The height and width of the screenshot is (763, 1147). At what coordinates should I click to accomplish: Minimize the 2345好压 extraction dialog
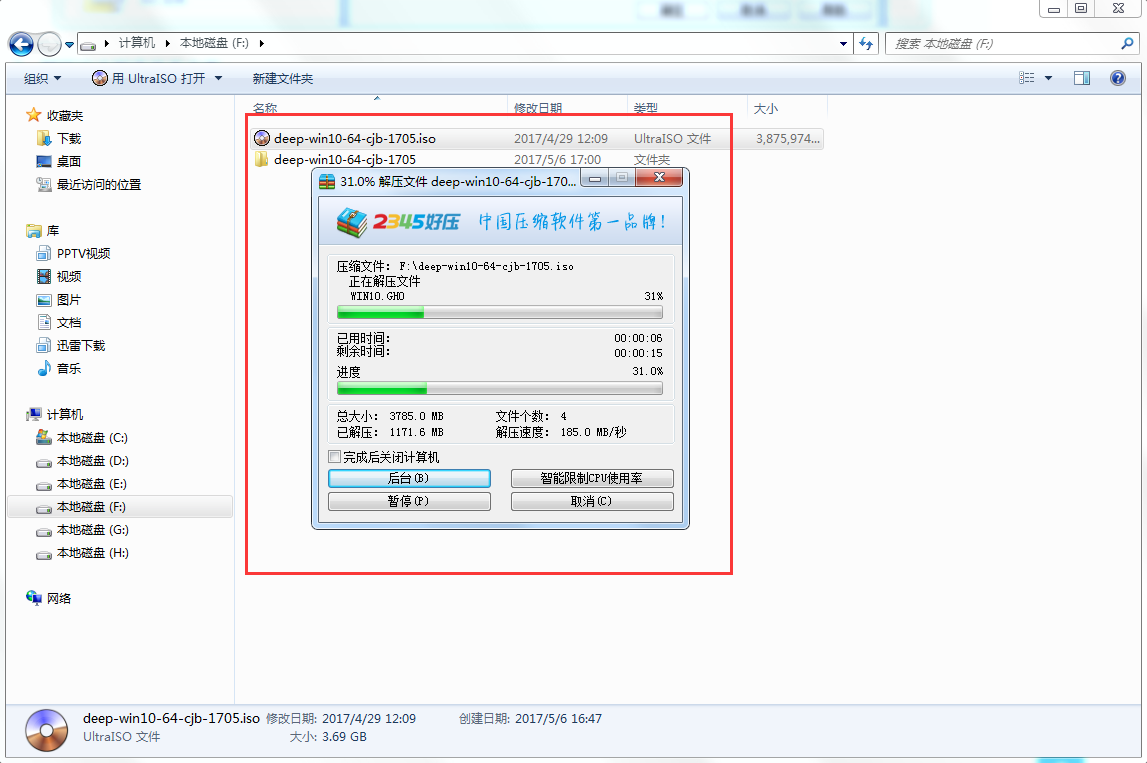[595, 178]
